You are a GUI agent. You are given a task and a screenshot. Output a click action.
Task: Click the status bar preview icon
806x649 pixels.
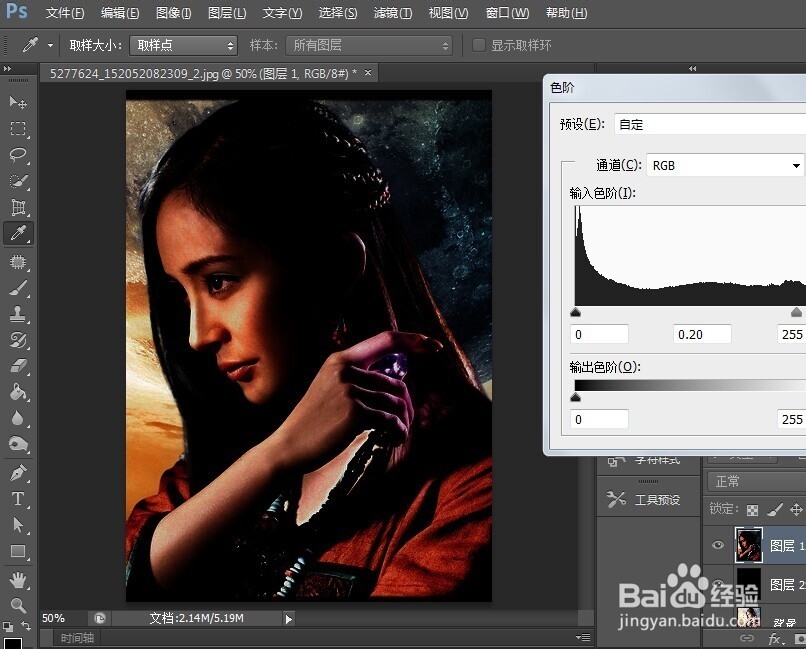pos(100,618)
